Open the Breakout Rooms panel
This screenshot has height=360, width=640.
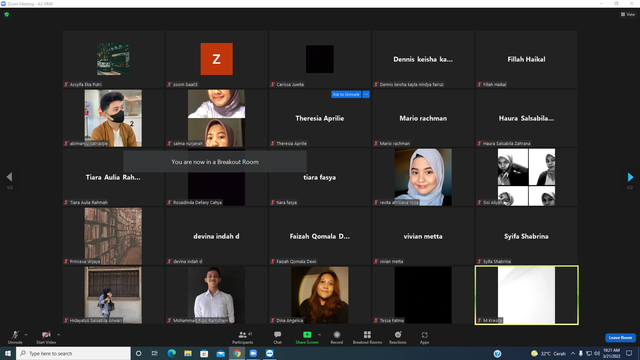click(x=367, y=337)
